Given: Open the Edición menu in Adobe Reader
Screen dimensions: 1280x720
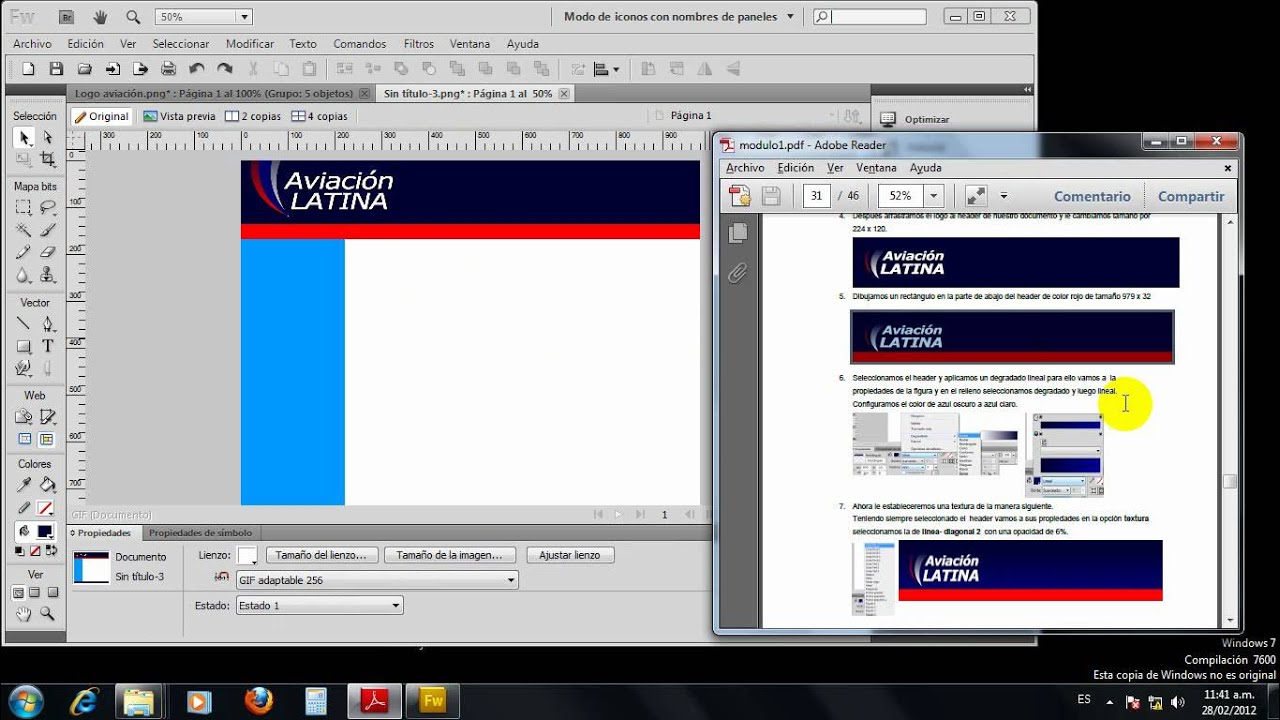Looking at the screenshot, I should tap(796, 168).
